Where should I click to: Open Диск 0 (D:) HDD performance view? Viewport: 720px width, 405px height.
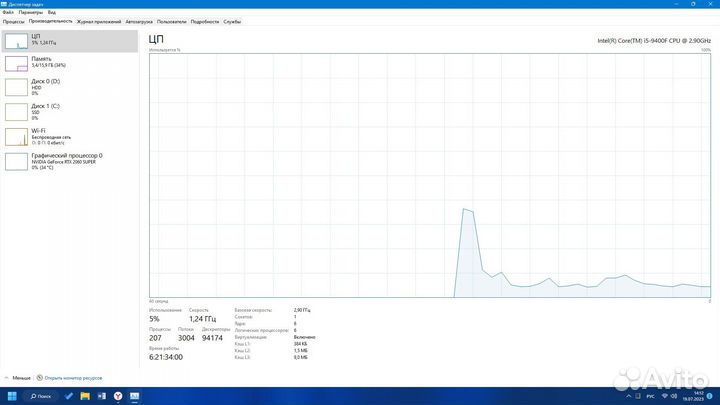pyautogui.click(x=70, y=87)
